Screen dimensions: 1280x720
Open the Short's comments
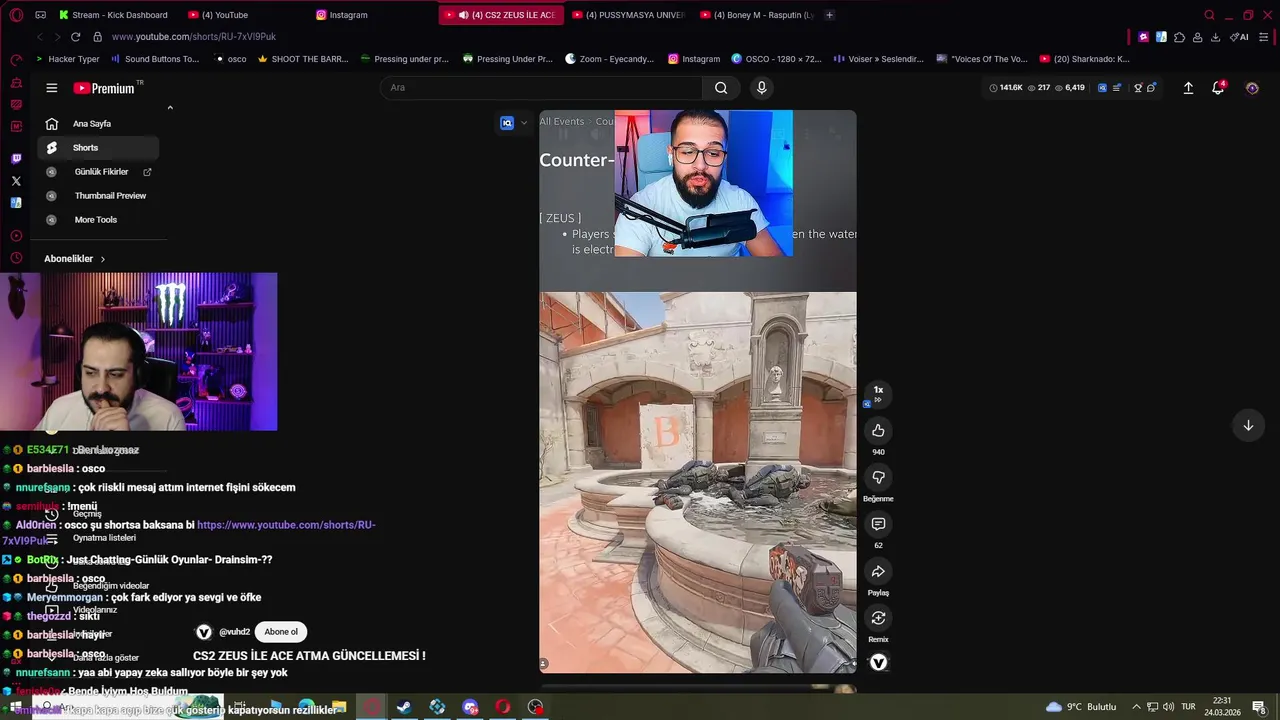878,524
